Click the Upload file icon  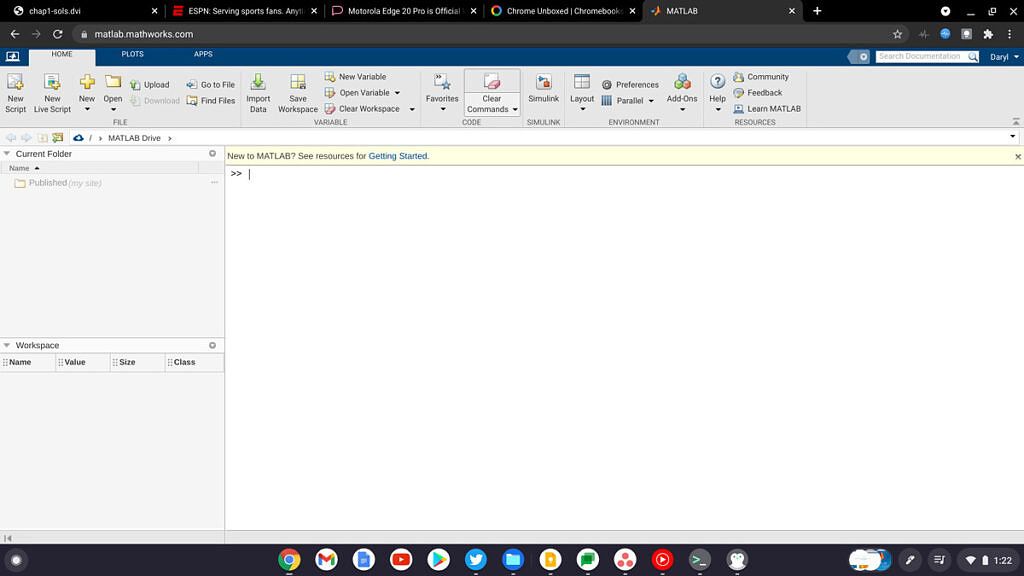137,84
